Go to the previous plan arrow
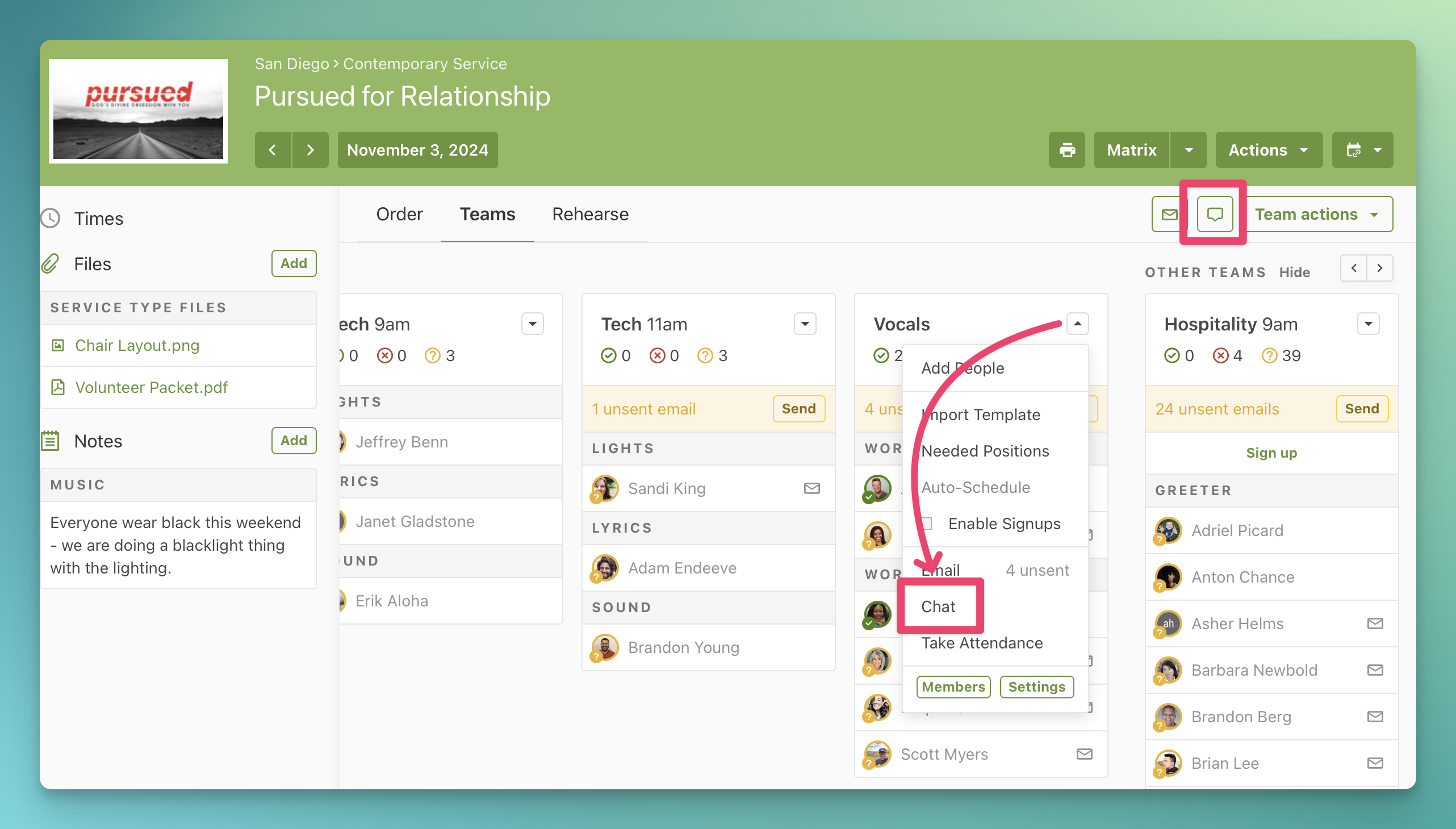1456x829 pixels. tap(273, 150)
